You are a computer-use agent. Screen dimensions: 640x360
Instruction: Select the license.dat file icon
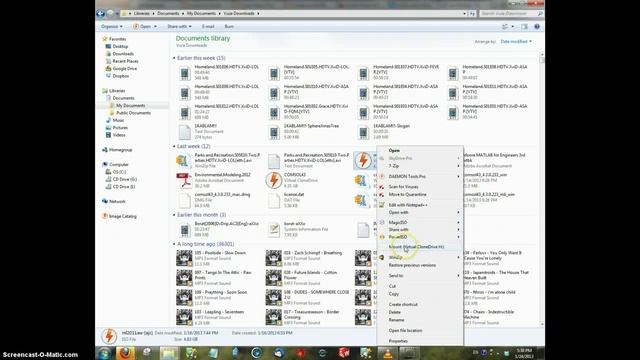pos(273,200)
